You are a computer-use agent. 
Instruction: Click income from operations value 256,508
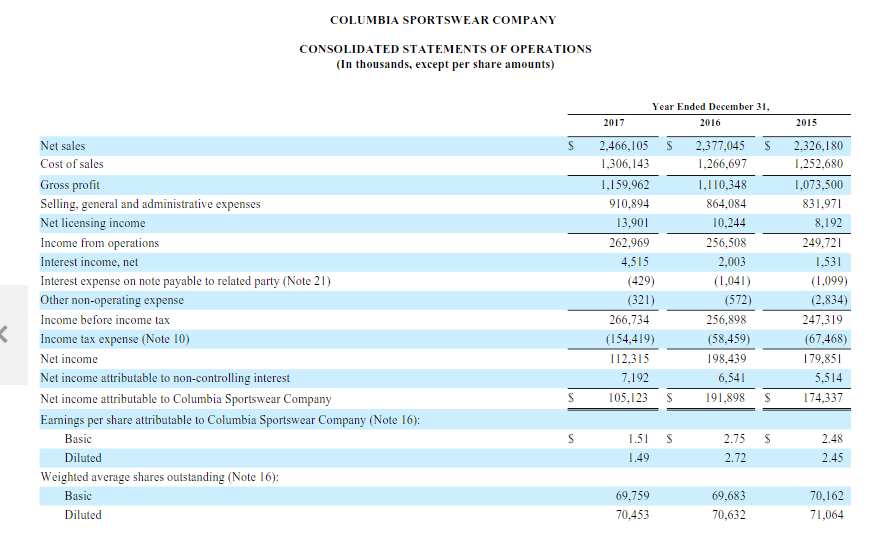726,243
